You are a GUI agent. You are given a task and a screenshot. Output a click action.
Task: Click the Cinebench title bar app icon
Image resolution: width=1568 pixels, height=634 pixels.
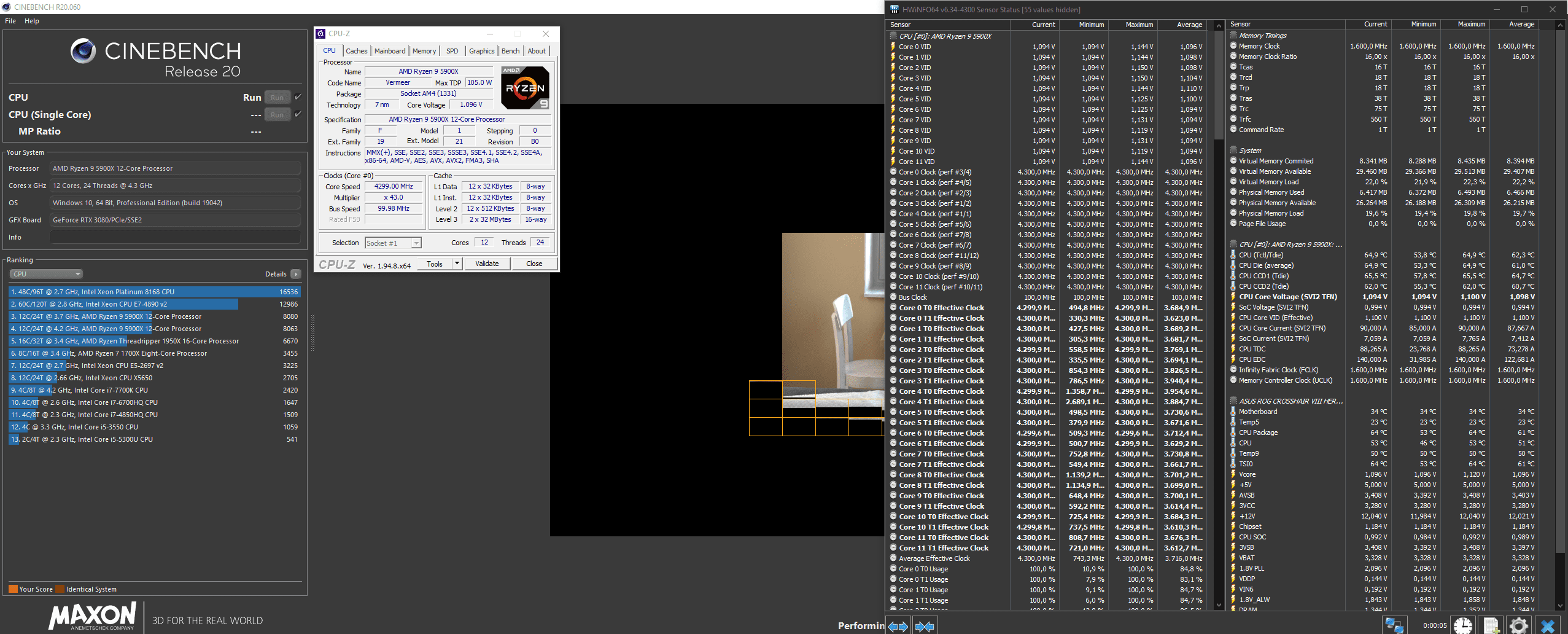point(6,7)
